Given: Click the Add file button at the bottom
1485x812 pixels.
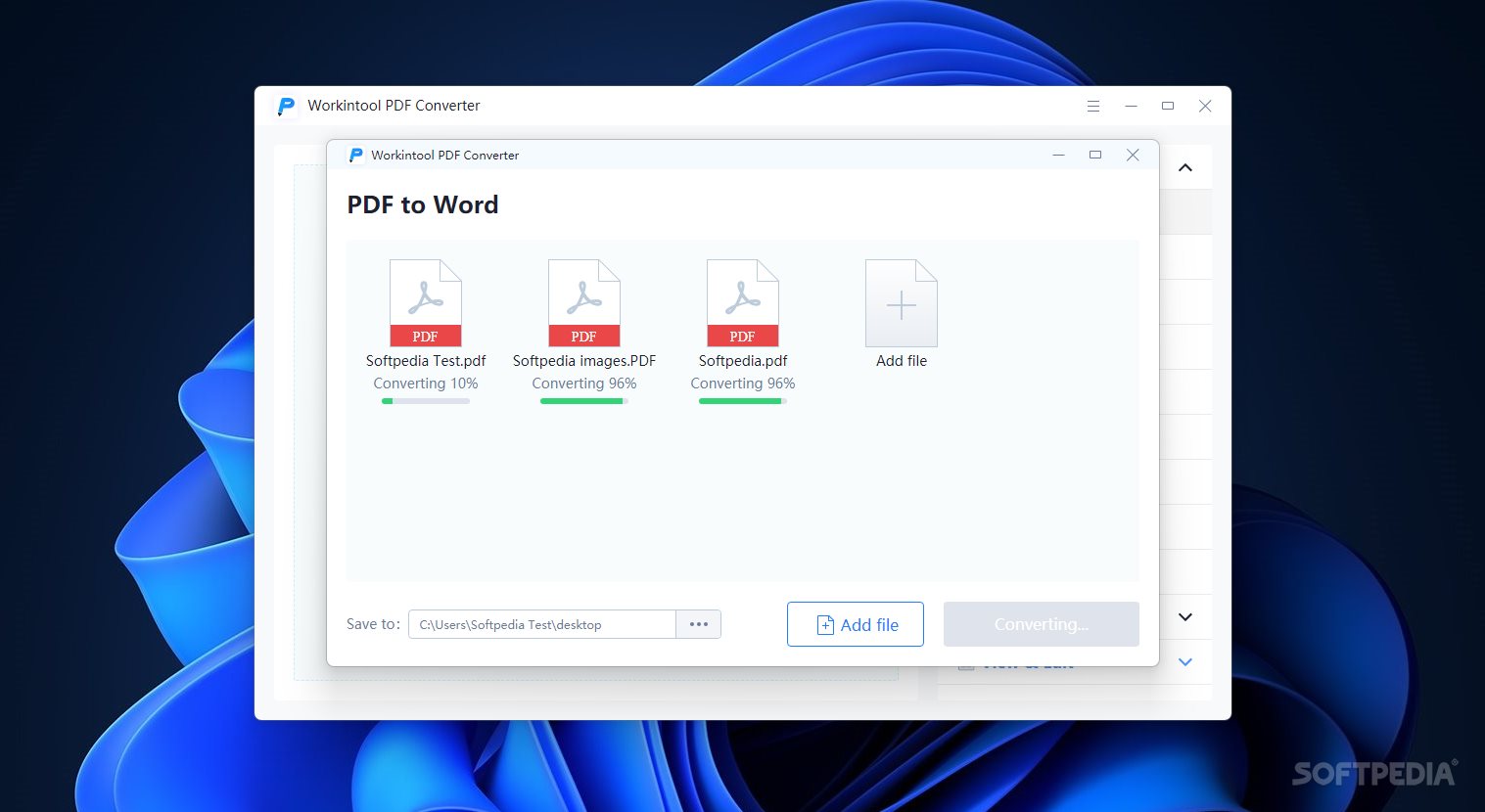Looking at the screenshot, I should coord(856,624).
